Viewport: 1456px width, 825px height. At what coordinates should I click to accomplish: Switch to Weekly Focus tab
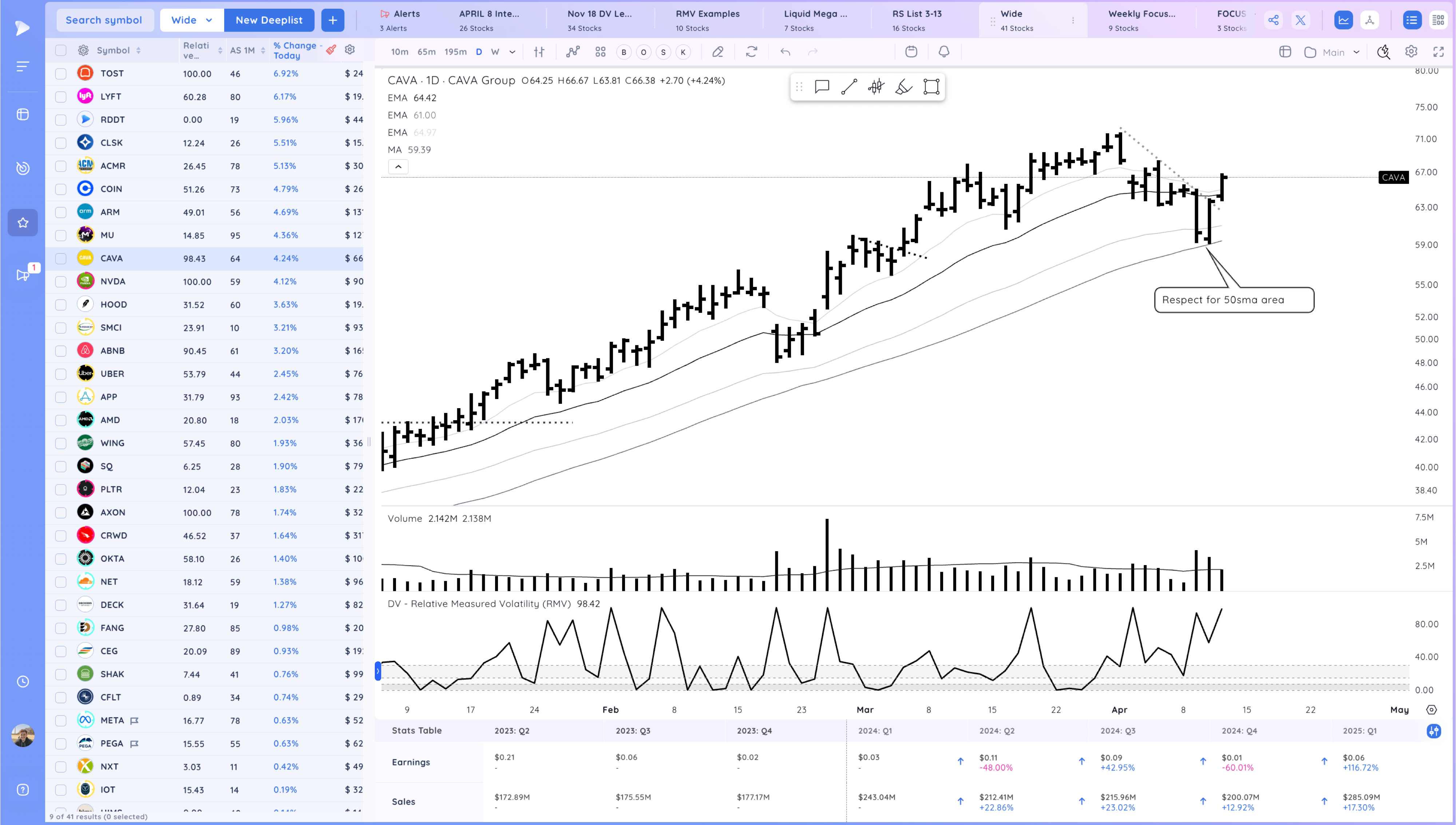tap(1142, 20)
